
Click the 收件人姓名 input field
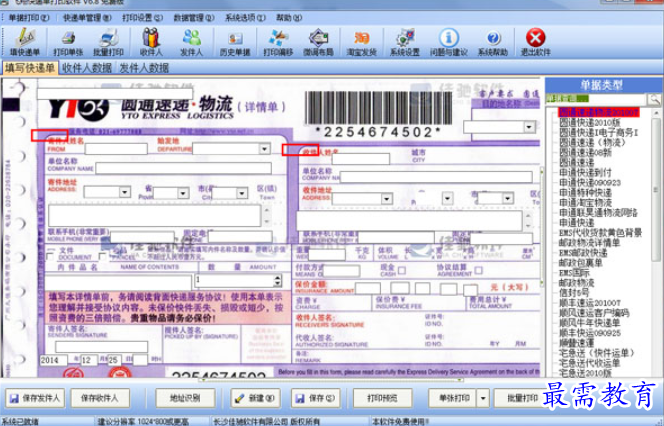point(361,159)
